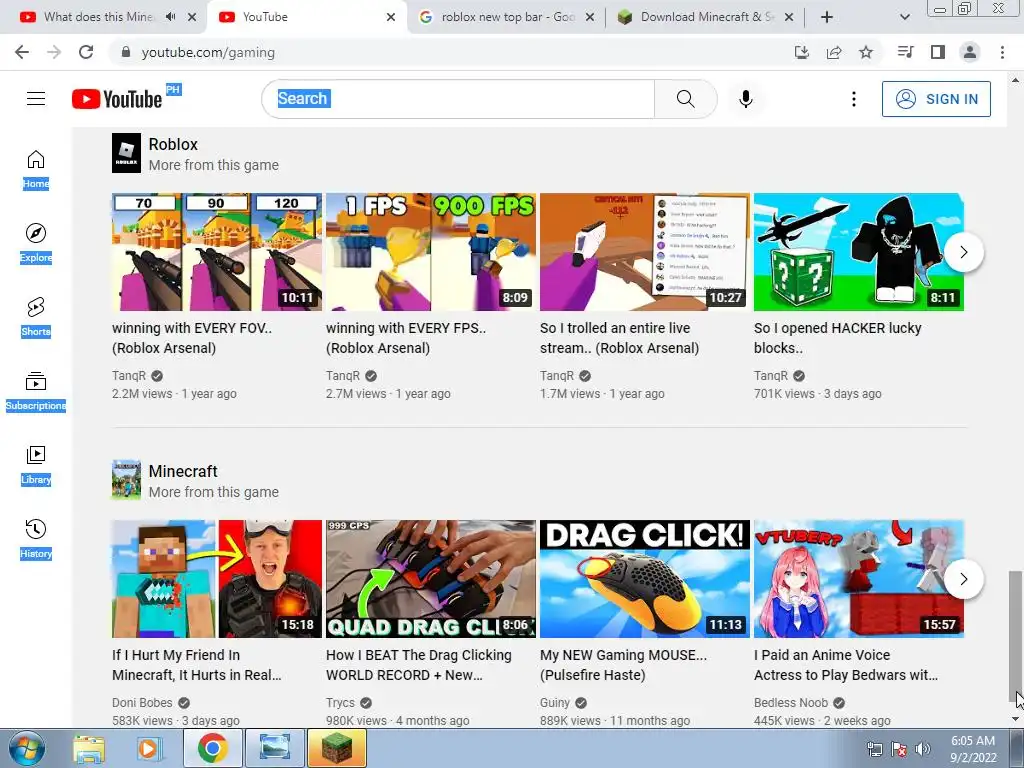Open Bedless Noob channel link

791,703
